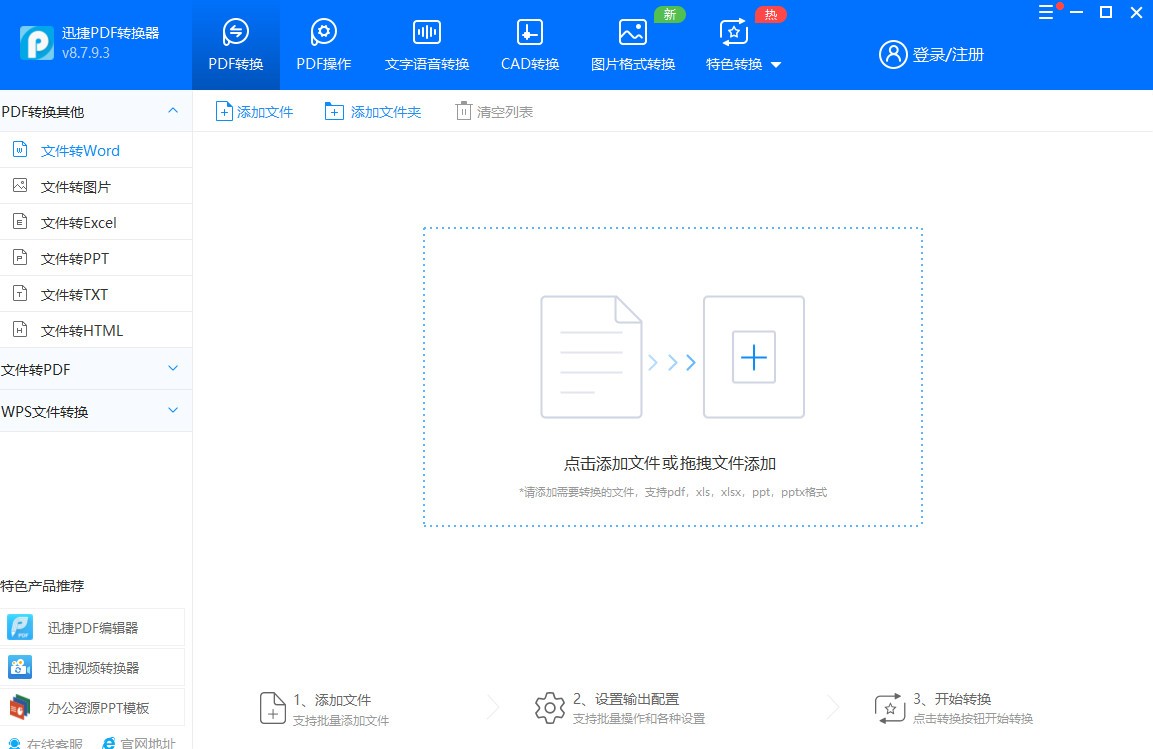Image resolution: width=1153 pixels, height=749 pixels.
Task: Click 清空列表 to clear the list
Action: pyautogui.click(x=494, y=111)
